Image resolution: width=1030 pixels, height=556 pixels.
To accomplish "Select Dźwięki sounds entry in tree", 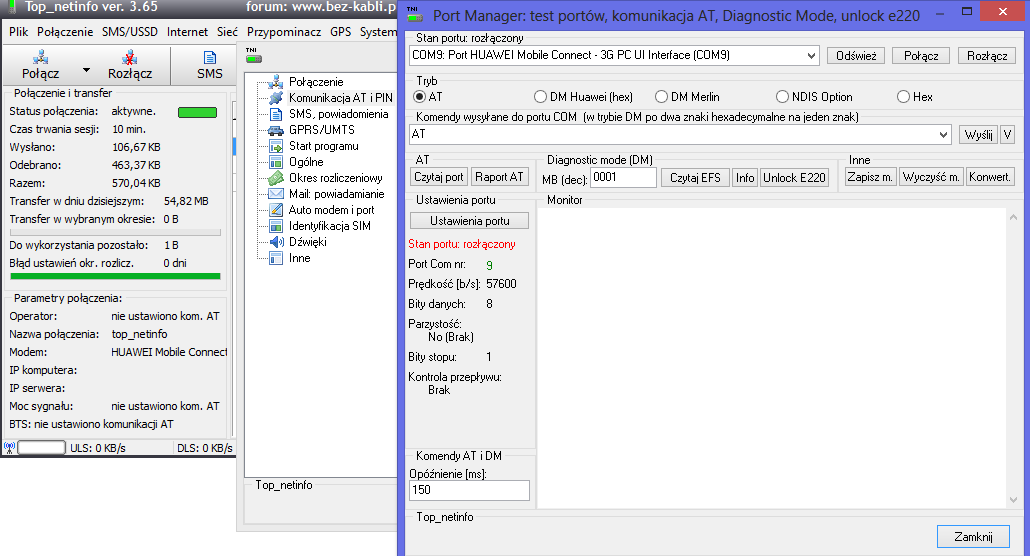I will 307,242.
